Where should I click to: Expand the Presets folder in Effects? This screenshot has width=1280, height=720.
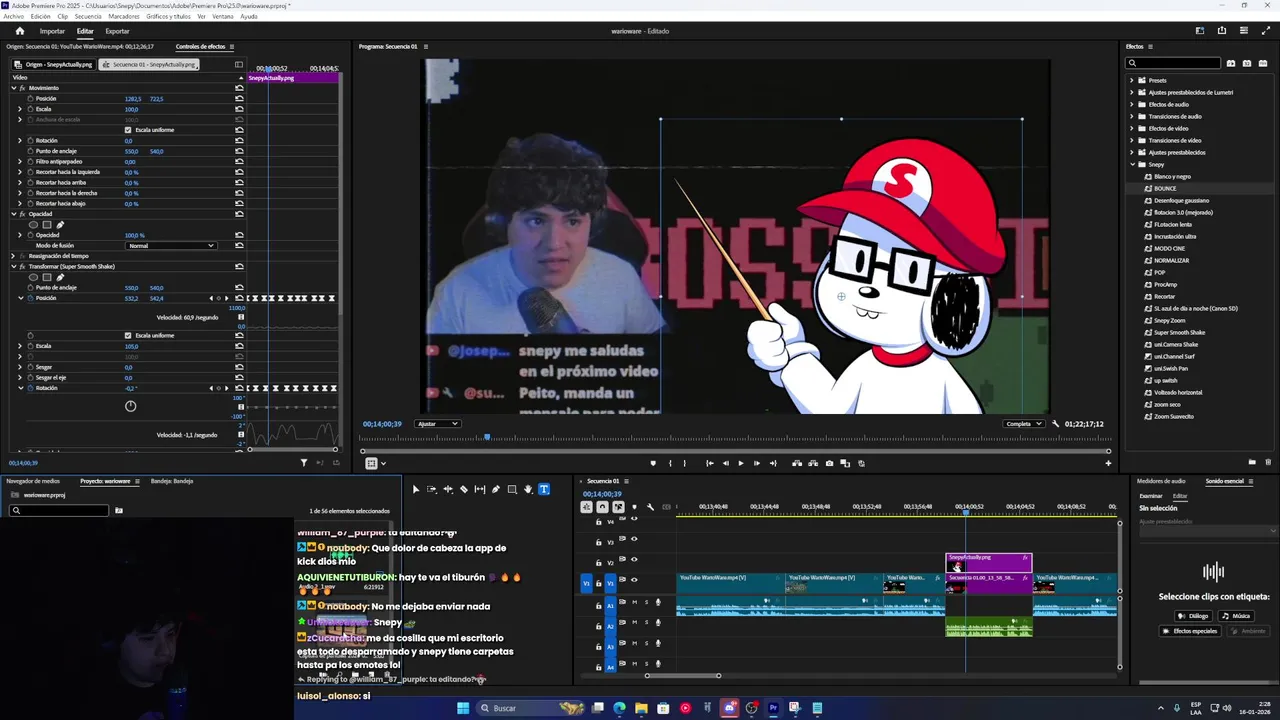point(1132,80)
